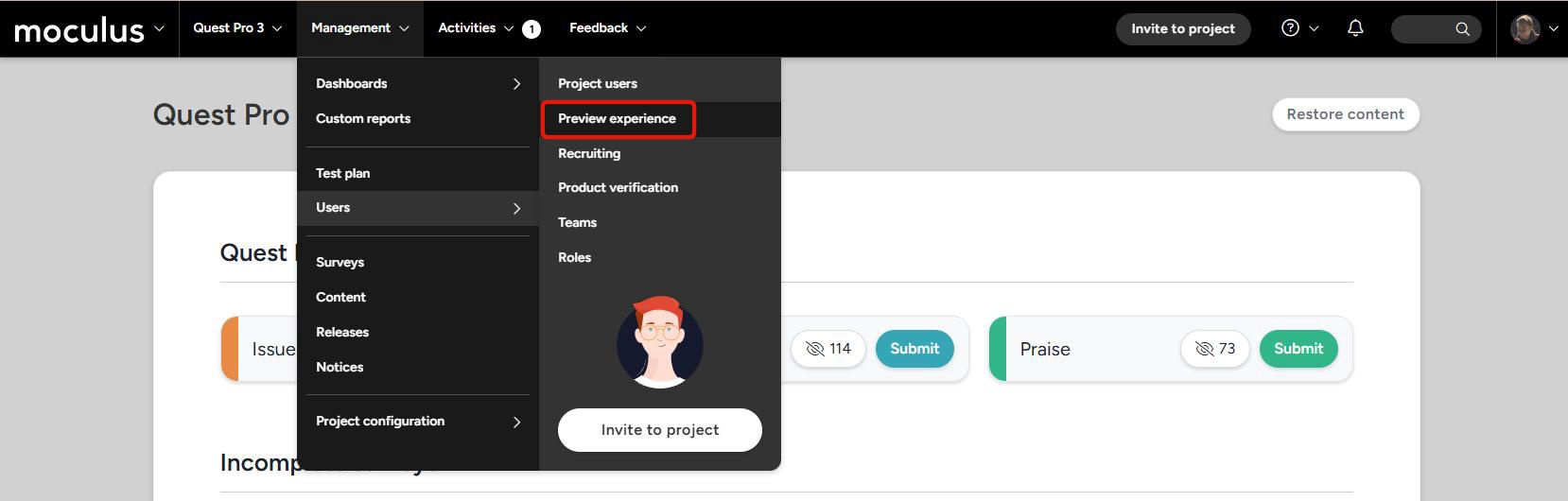
Task: Open Custom reports from Management menu
Action: (x=363, y=119)
